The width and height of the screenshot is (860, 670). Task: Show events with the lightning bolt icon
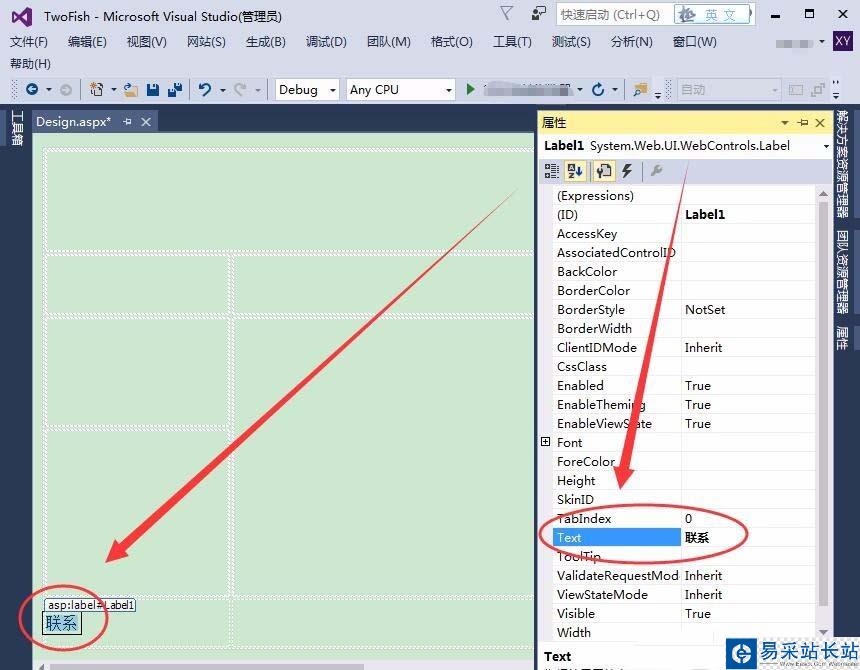tap(626, 171)
